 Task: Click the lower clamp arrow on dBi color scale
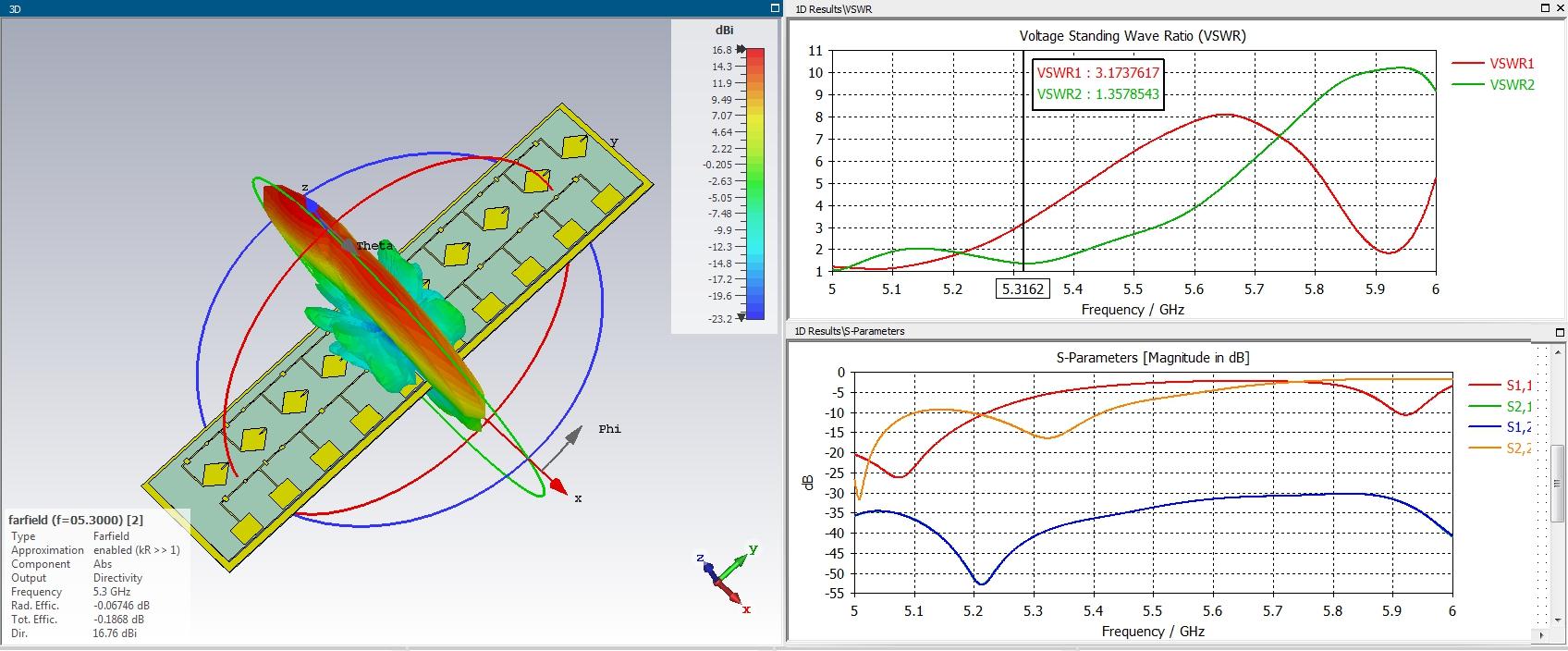click(x=742, y=318)
